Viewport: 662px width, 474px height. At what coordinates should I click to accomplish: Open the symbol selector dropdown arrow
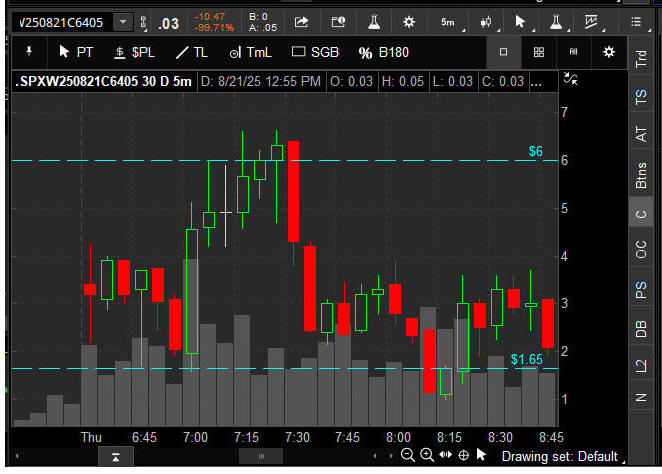(122, 21)
